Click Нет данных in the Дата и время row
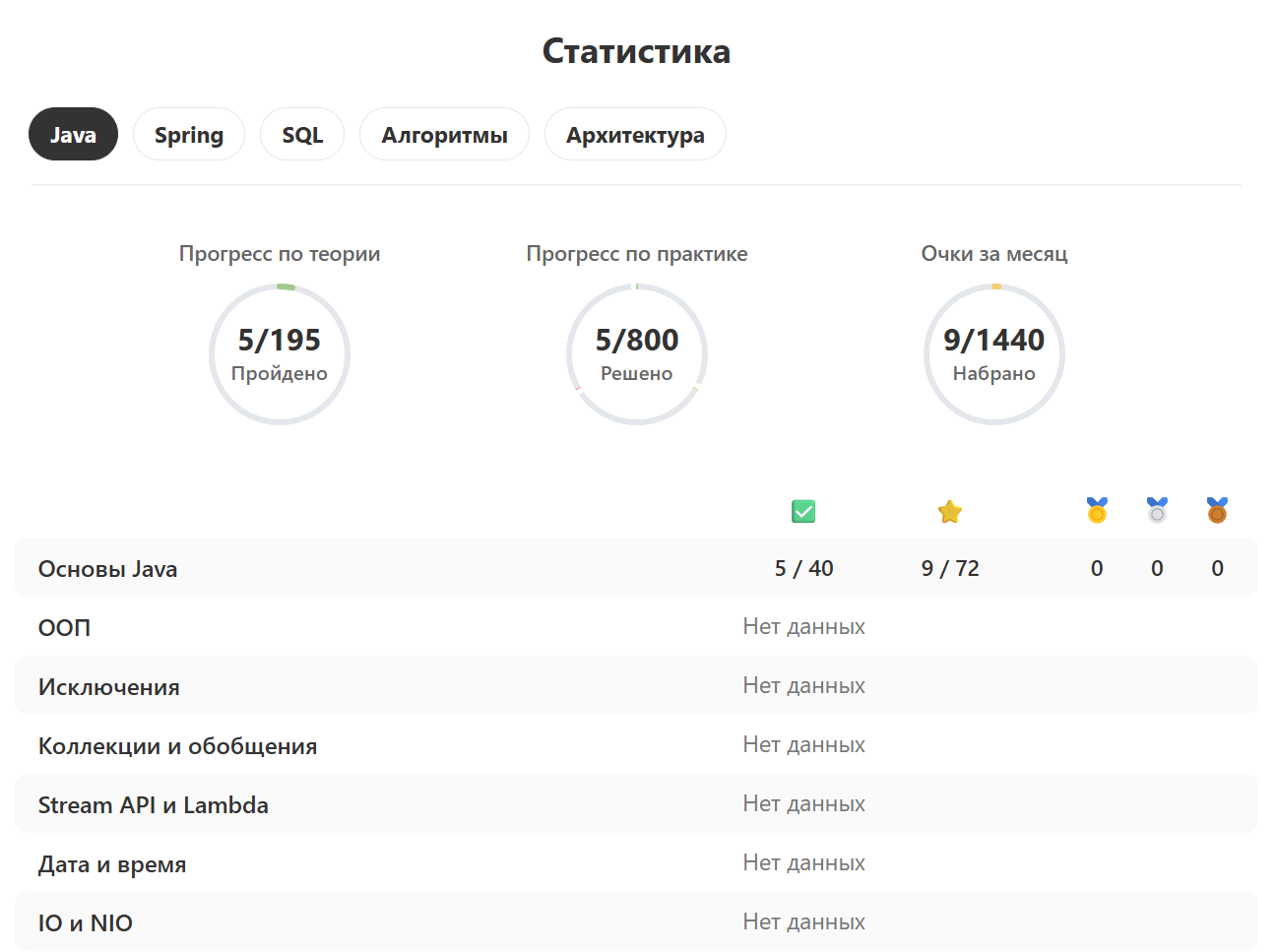Viewport: 1279px width, 952px height. (x=804, y=862)
